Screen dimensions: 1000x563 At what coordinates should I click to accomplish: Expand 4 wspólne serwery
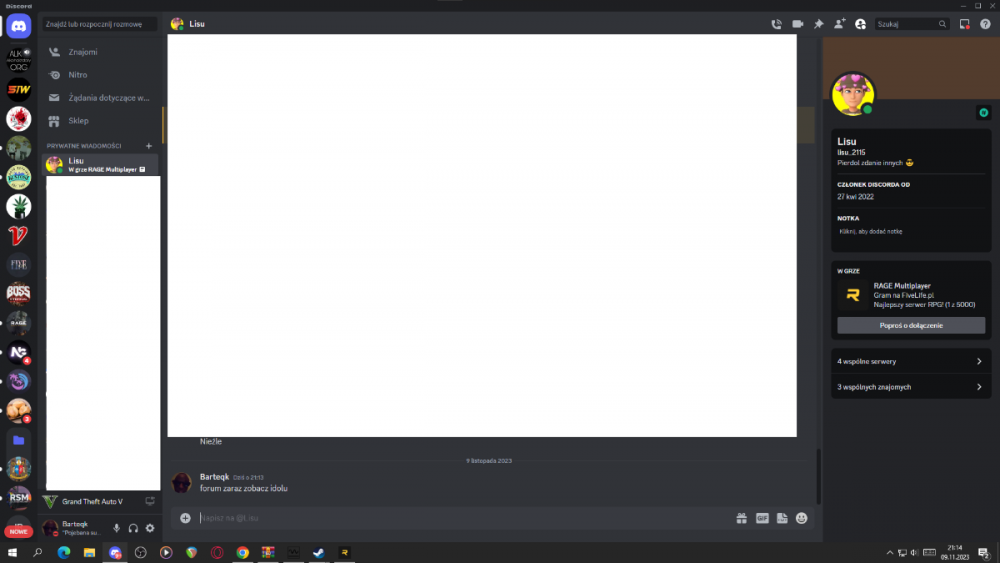(x=911, y=361)
